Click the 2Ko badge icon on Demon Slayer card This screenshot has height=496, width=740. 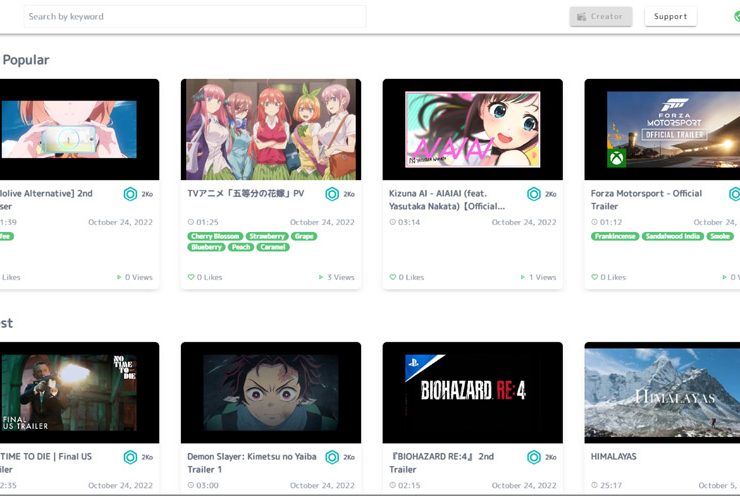tap(332, 457)
